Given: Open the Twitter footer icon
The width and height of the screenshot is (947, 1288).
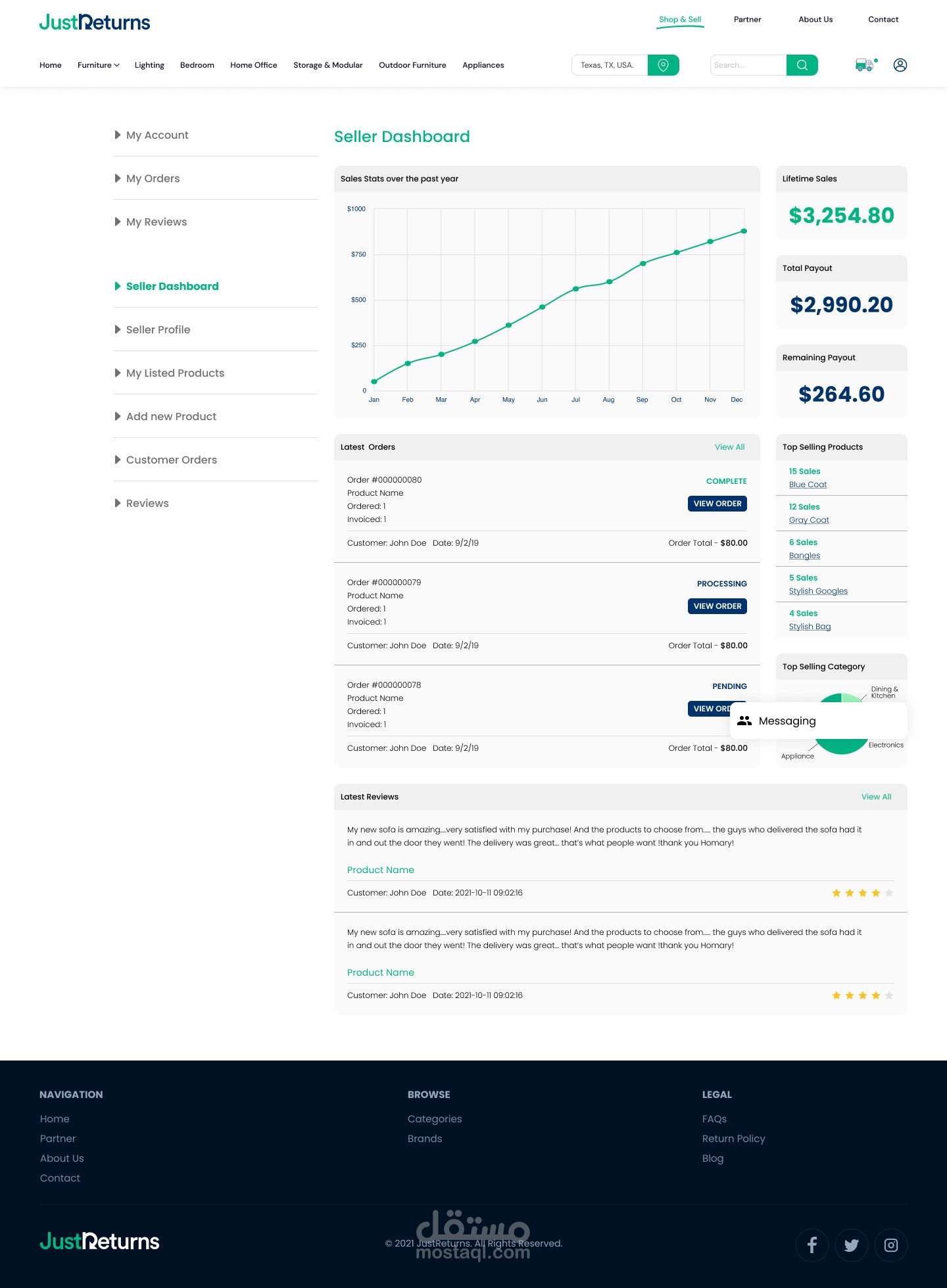Looking at the screenshot, I should click(x=852, y=1245).
